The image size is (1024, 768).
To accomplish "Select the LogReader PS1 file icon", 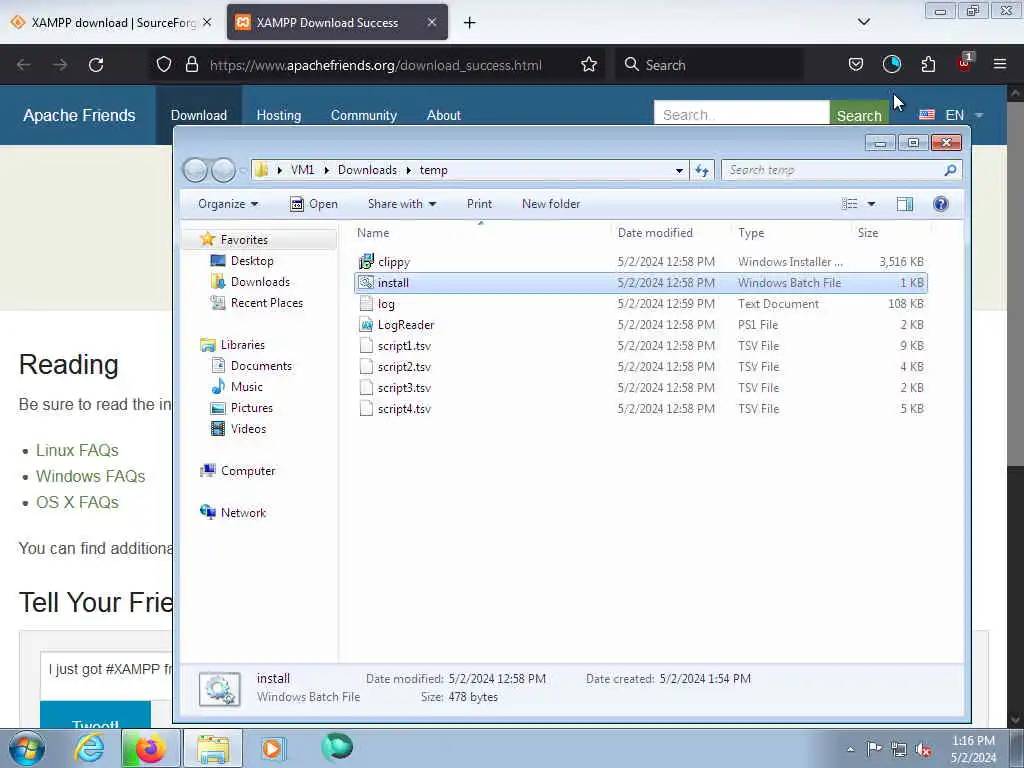I will 366,325.
